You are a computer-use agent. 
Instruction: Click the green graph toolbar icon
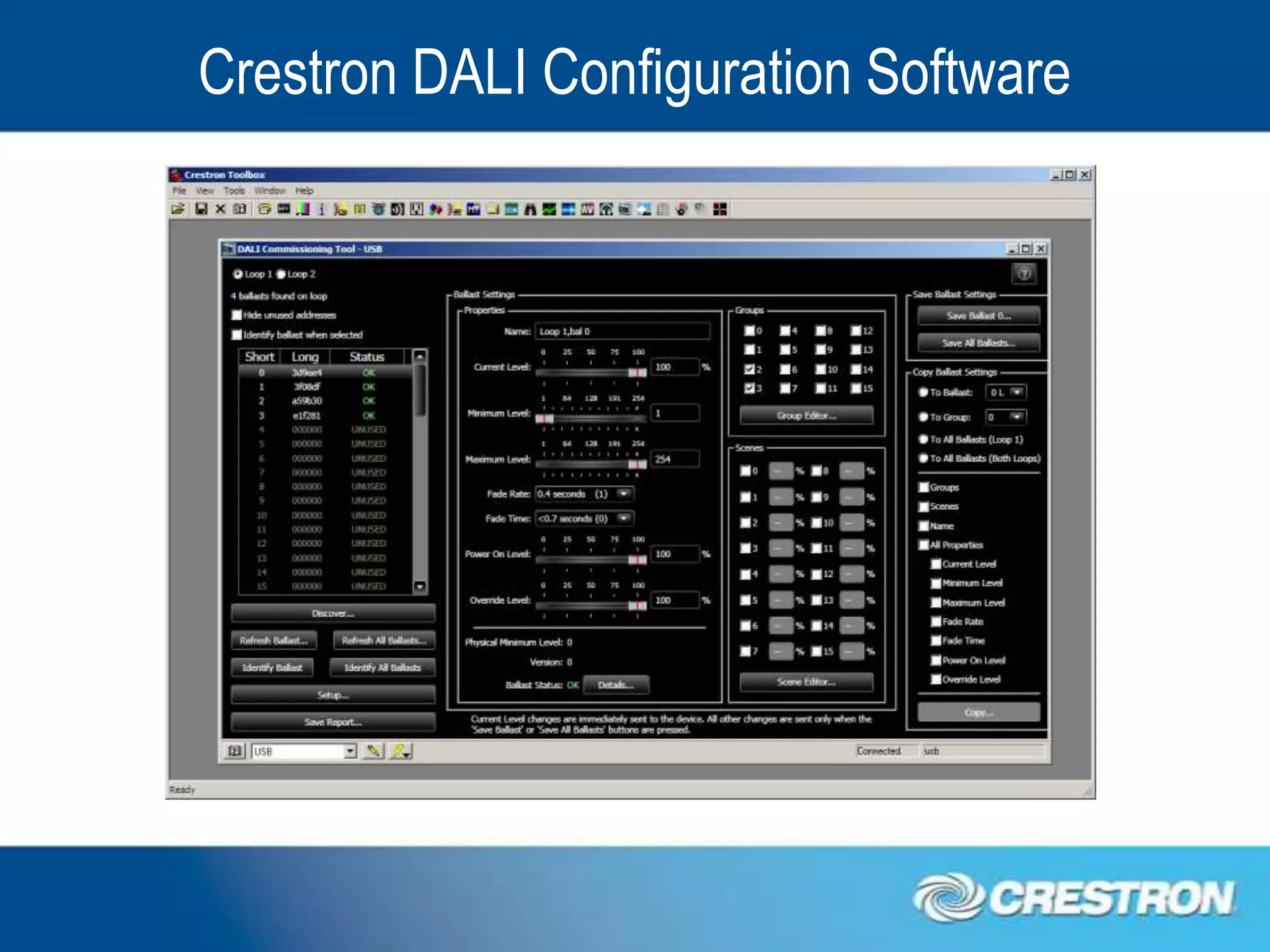(549, 209)
